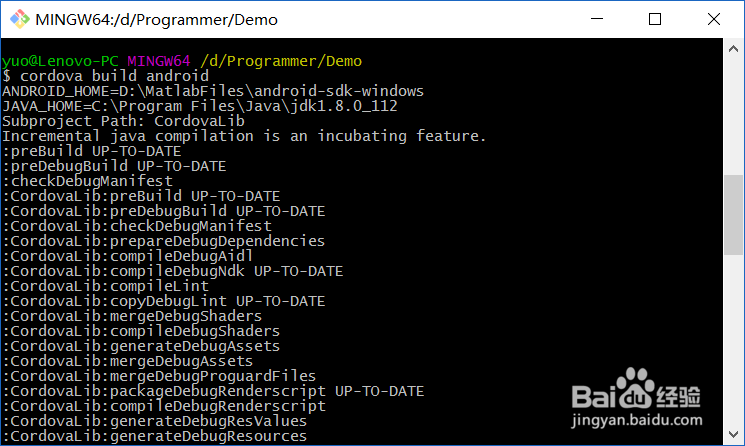745x446 pixels.
Task: Close the MINGW64 terminal window
Action: (x=714, y=19)
